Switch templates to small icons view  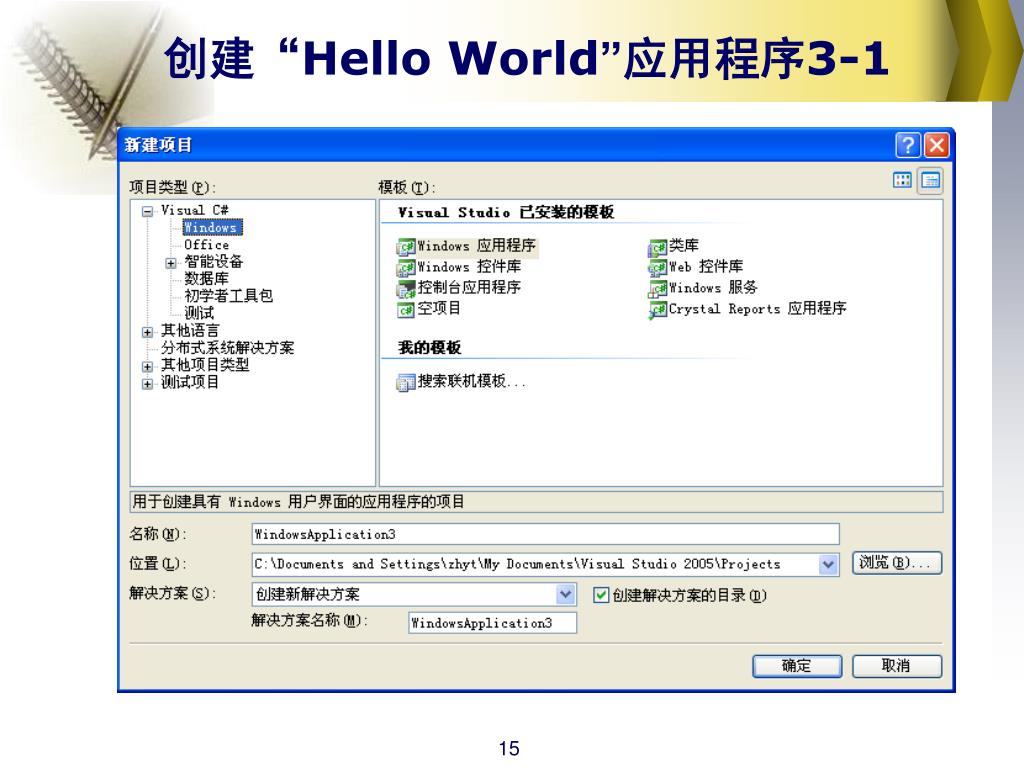(931, 181)
